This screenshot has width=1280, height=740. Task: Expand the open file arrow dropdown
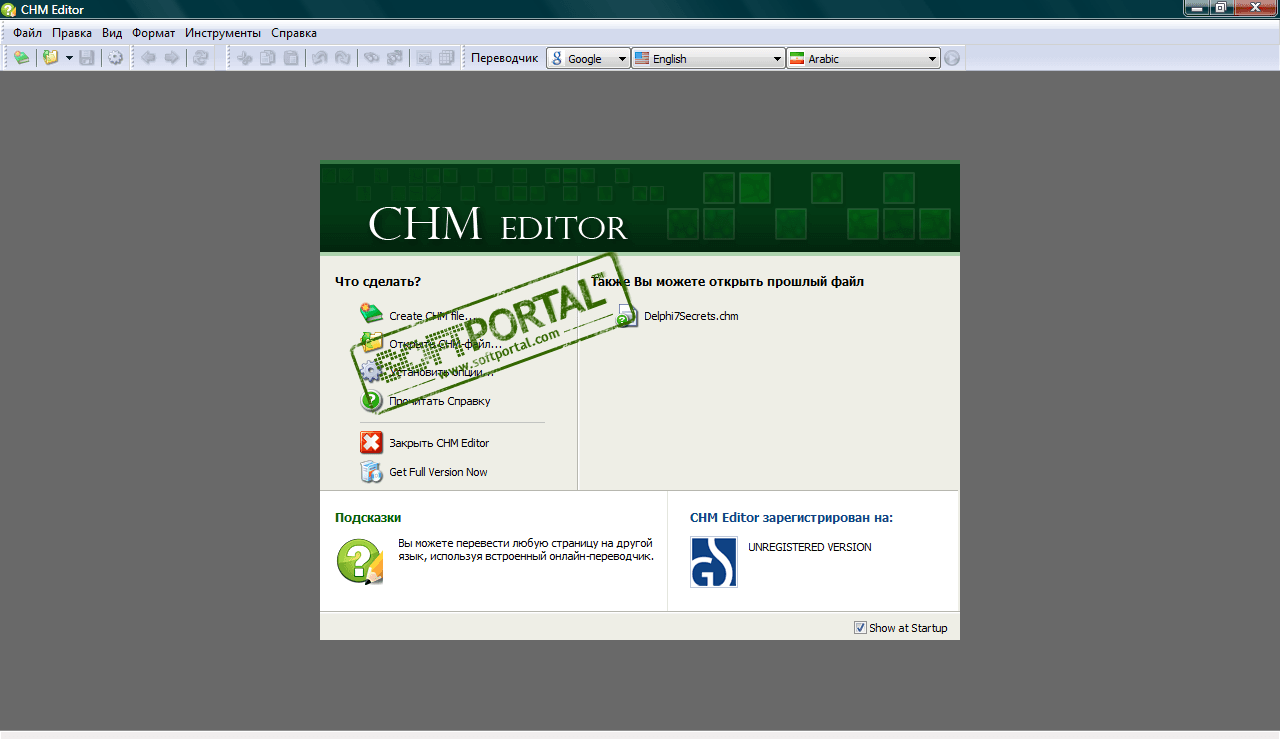(x=69, y=58)
